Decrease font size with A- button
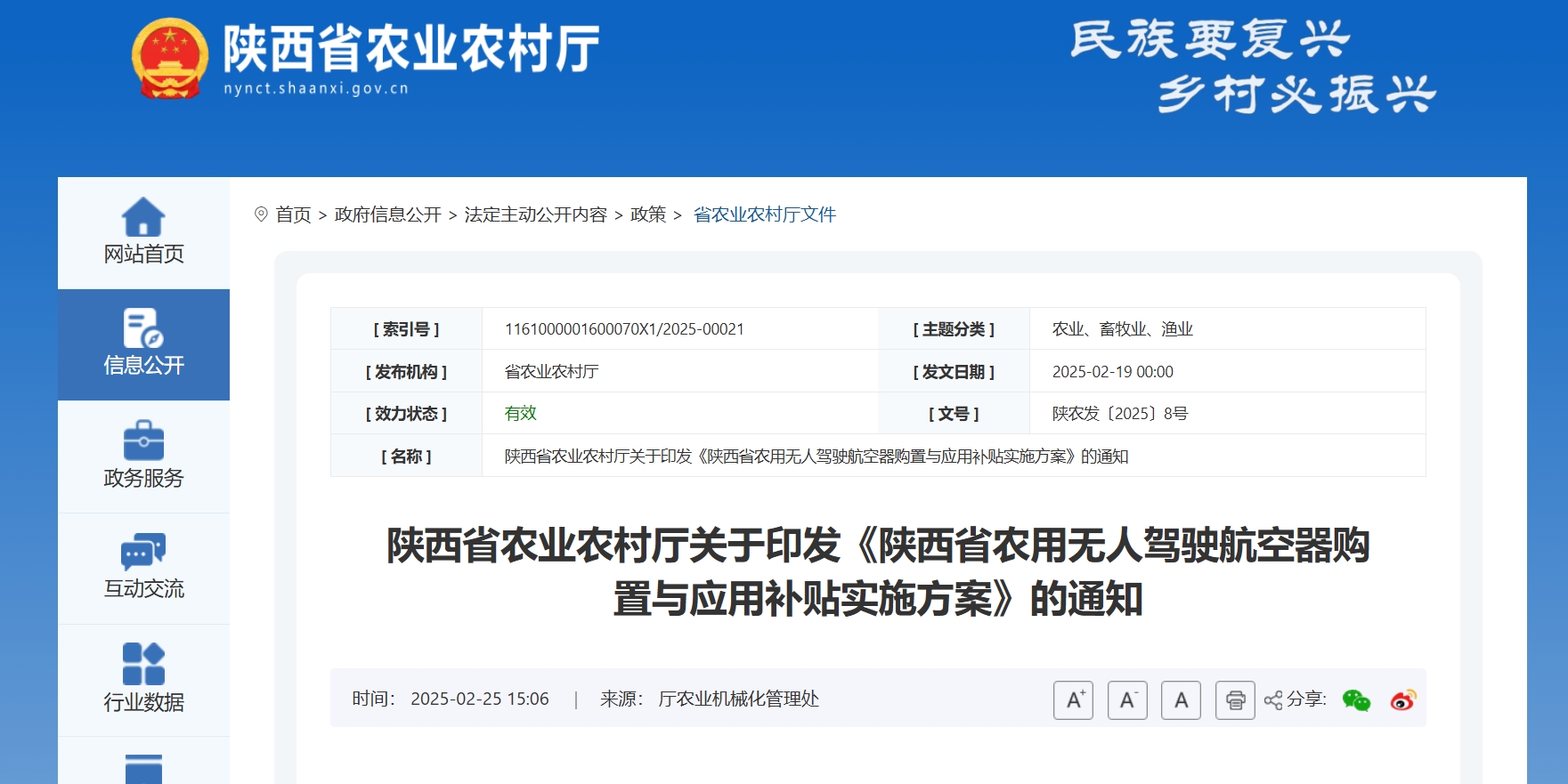The width and height of the screenshot is (1568, 784). (1127, 700)
